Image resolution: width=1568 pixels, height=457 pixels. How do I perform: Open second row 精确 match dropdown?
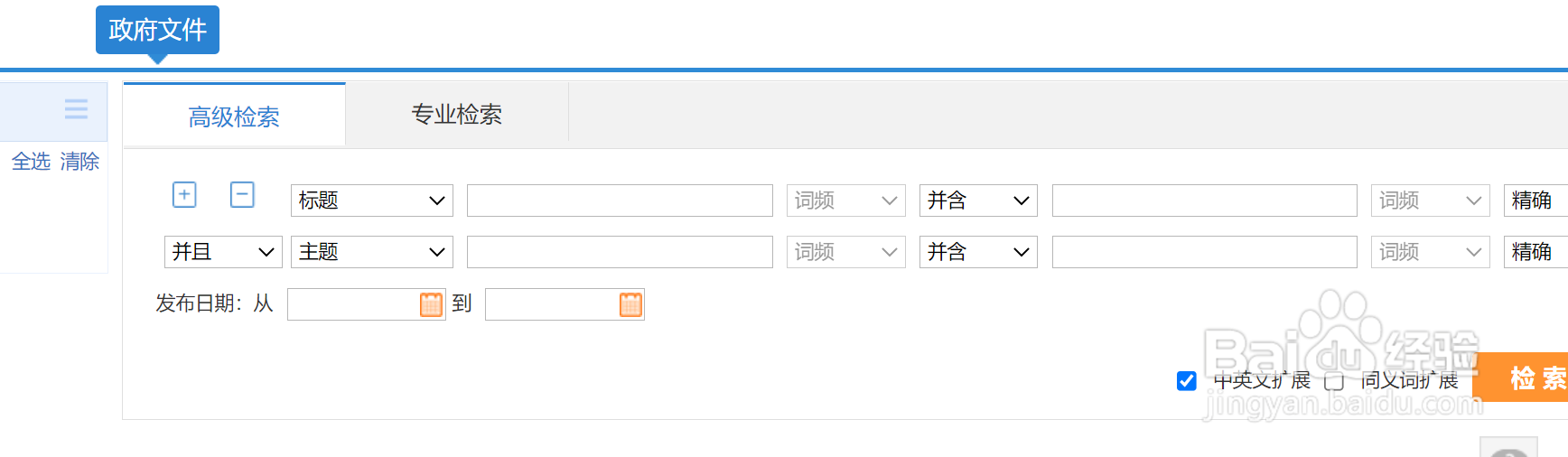[1535, 252]
